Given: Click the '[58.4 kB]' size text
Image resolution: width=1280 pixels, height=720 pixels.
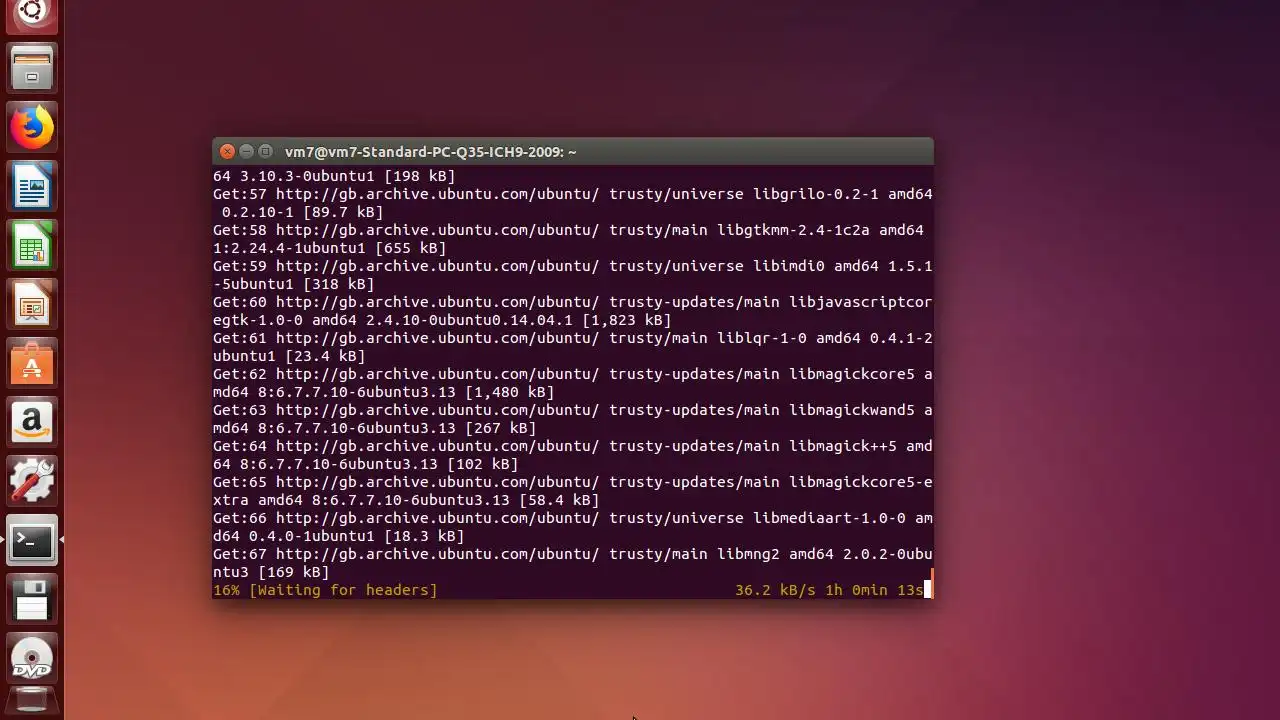Looking at the screenshot, I should [x=559, y=500].
